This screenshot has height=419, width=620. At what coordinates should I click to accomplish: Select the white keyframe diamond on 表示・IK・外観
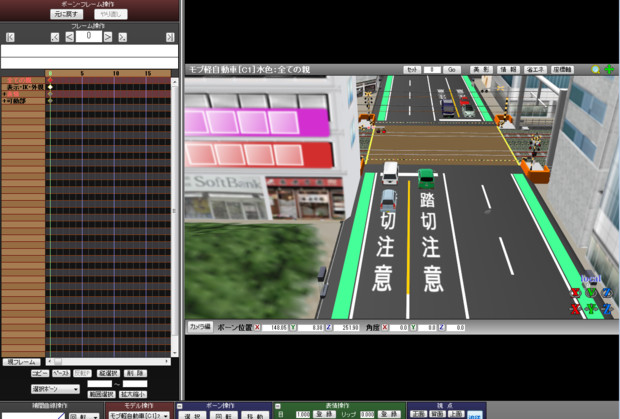(x=50, y=87)
